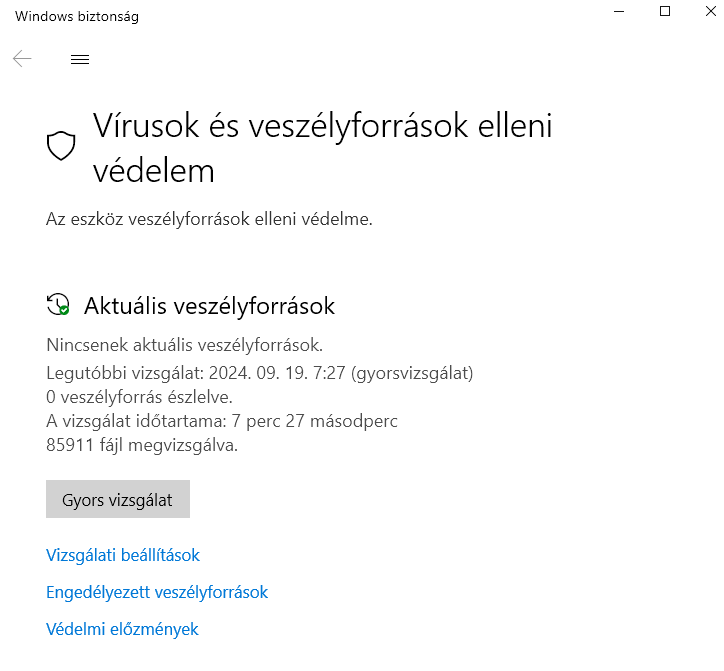Click the Az eszköz veszélyforrások elleni védelme subtitle

[x=209, y=219]
